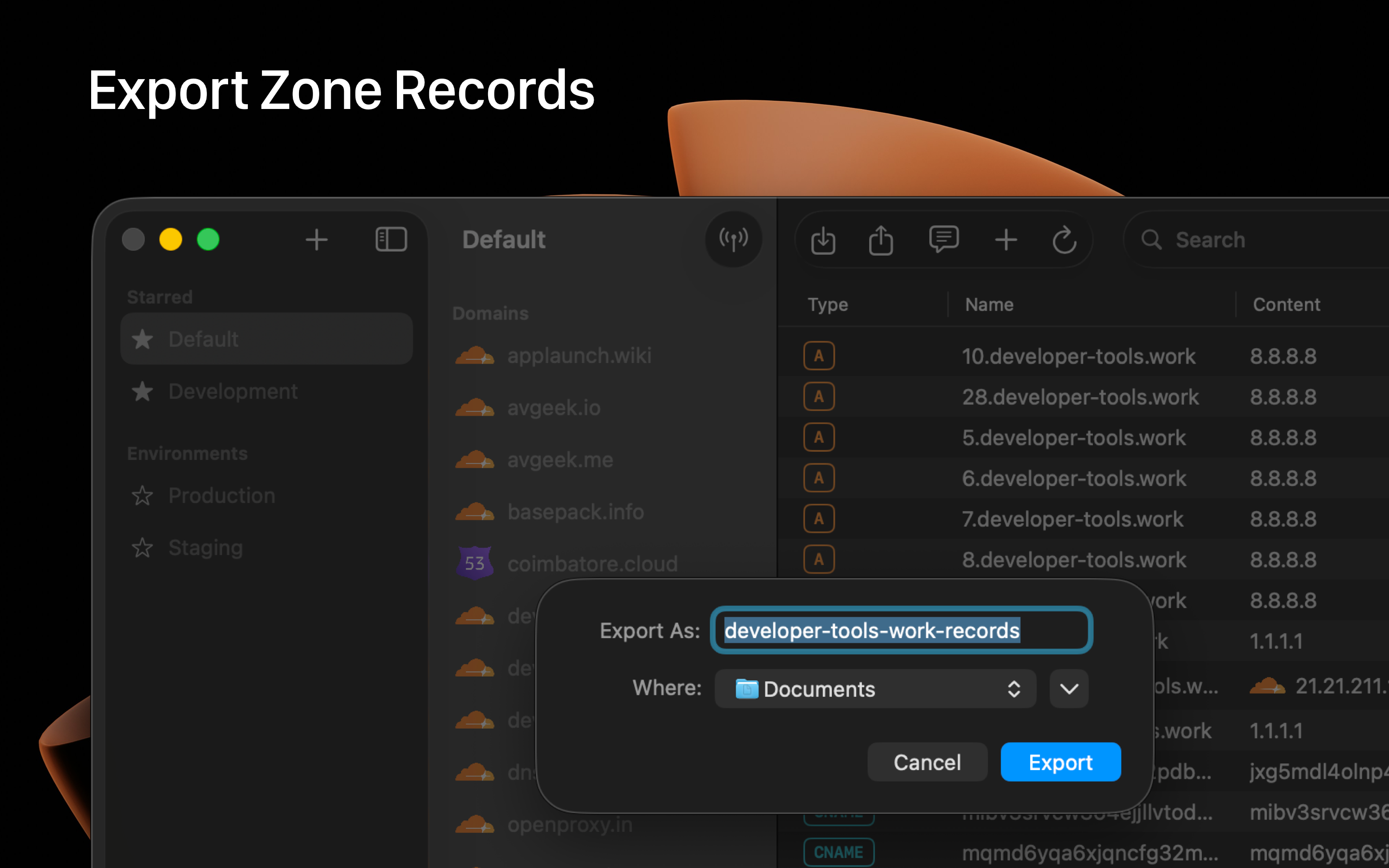Click the A type badge of 8.developer-tools.work
The width and height of the screenshot is (1389, 868).
819,560
